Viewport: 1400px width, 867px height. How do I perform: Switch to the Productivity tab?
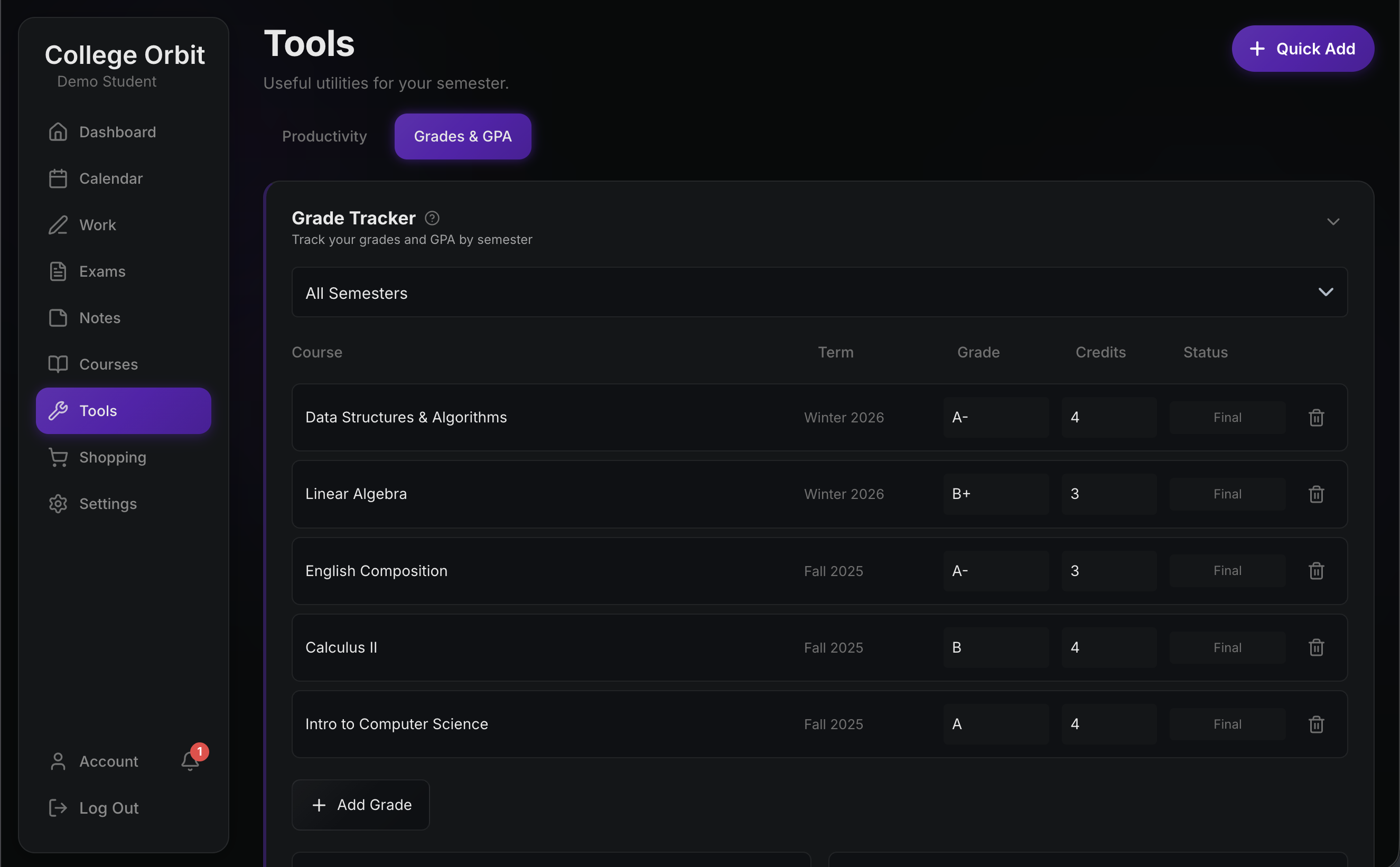[x=324, y=136]
